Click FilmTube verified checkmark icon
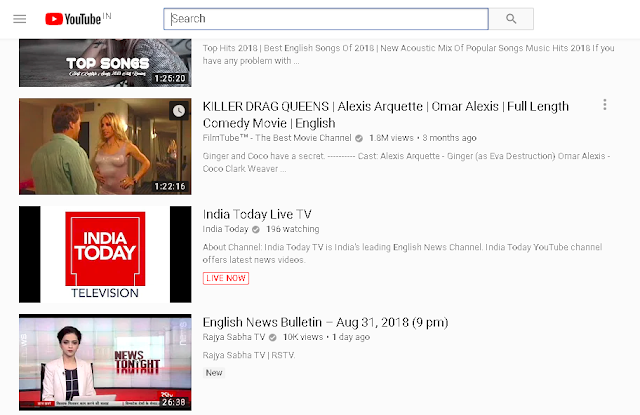Screen dimensions: 640x415 [359, 138]
